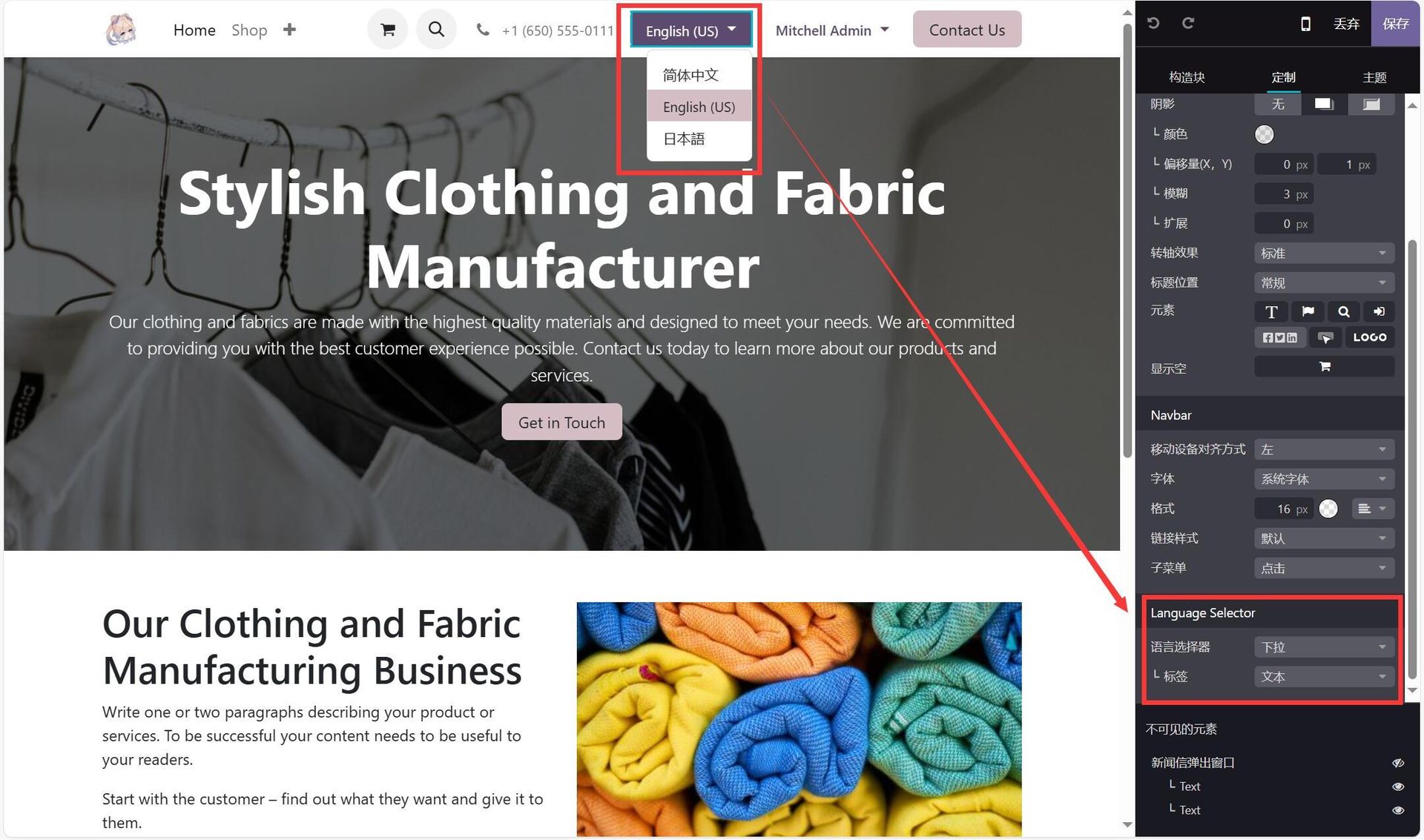Open the 主题 theme tab
The height and width of the screenshot is (840, 1424).
1374,77
